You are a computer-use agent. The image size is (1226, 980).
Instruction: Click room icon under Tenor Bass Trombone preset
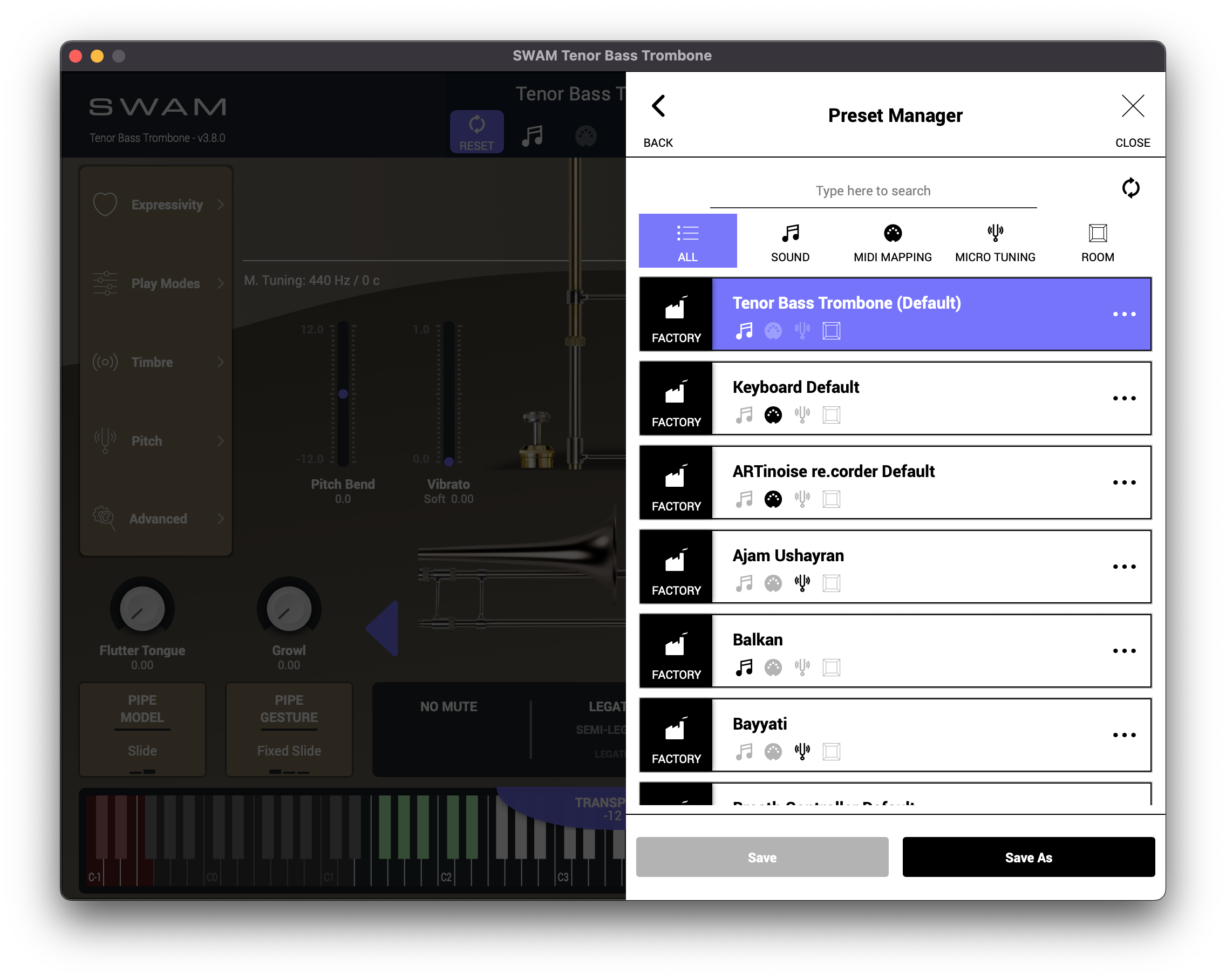(x=831, y=330)
